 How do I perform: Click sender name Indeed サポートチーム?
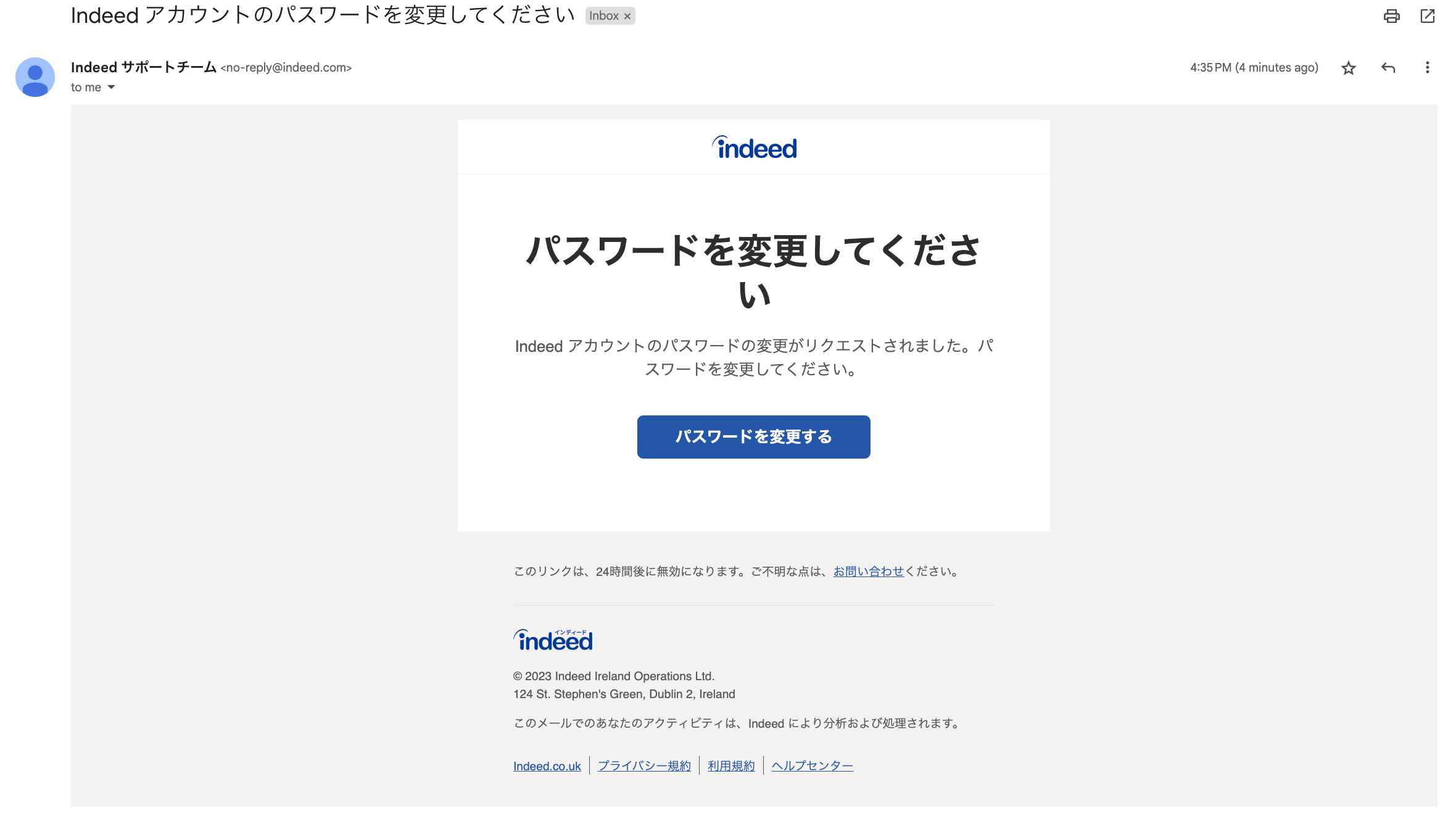tap(143, 67)
